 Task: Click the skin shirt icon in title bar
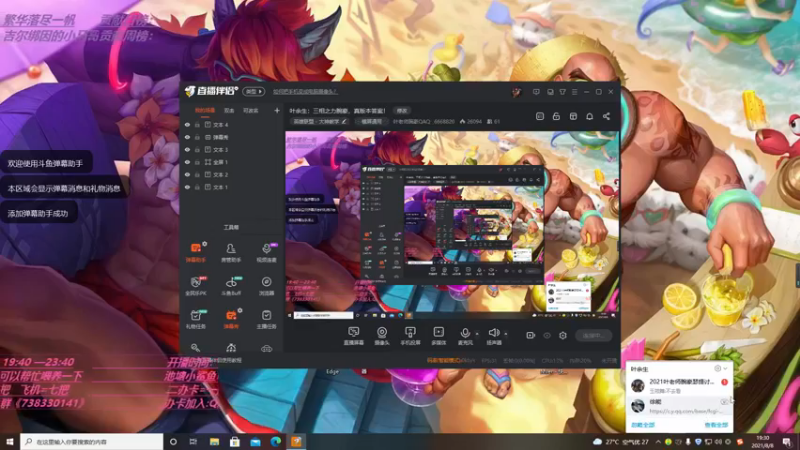(x=562, y=92)
